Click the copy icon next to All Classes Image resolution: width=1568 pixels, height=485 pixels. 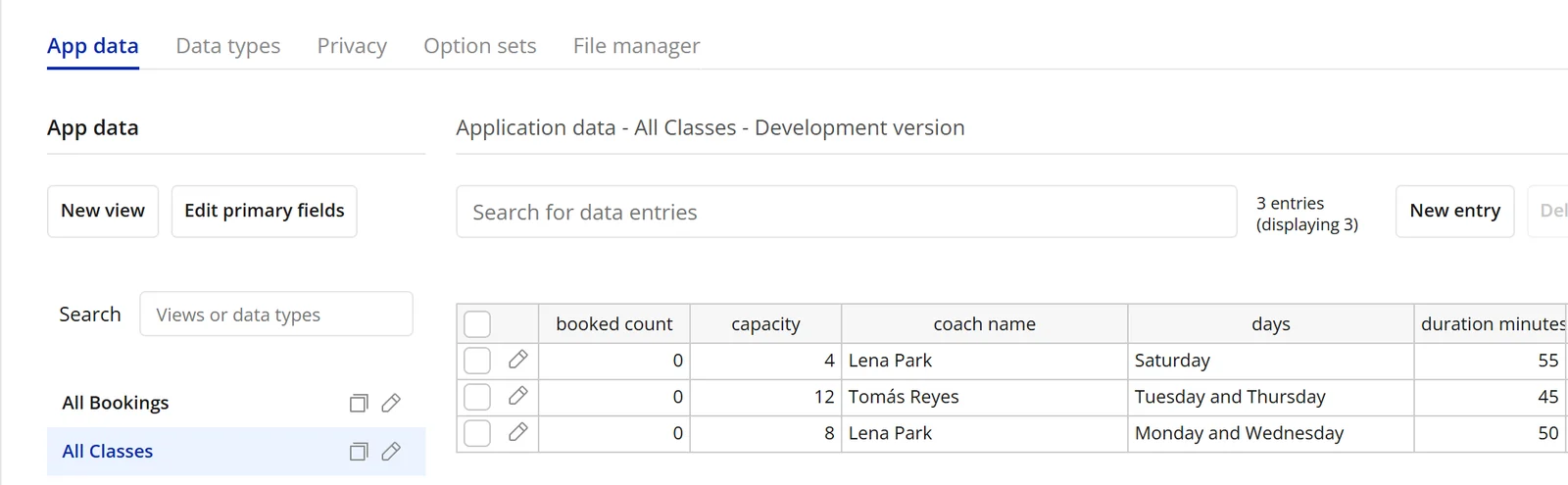click(x=359, y=452)
